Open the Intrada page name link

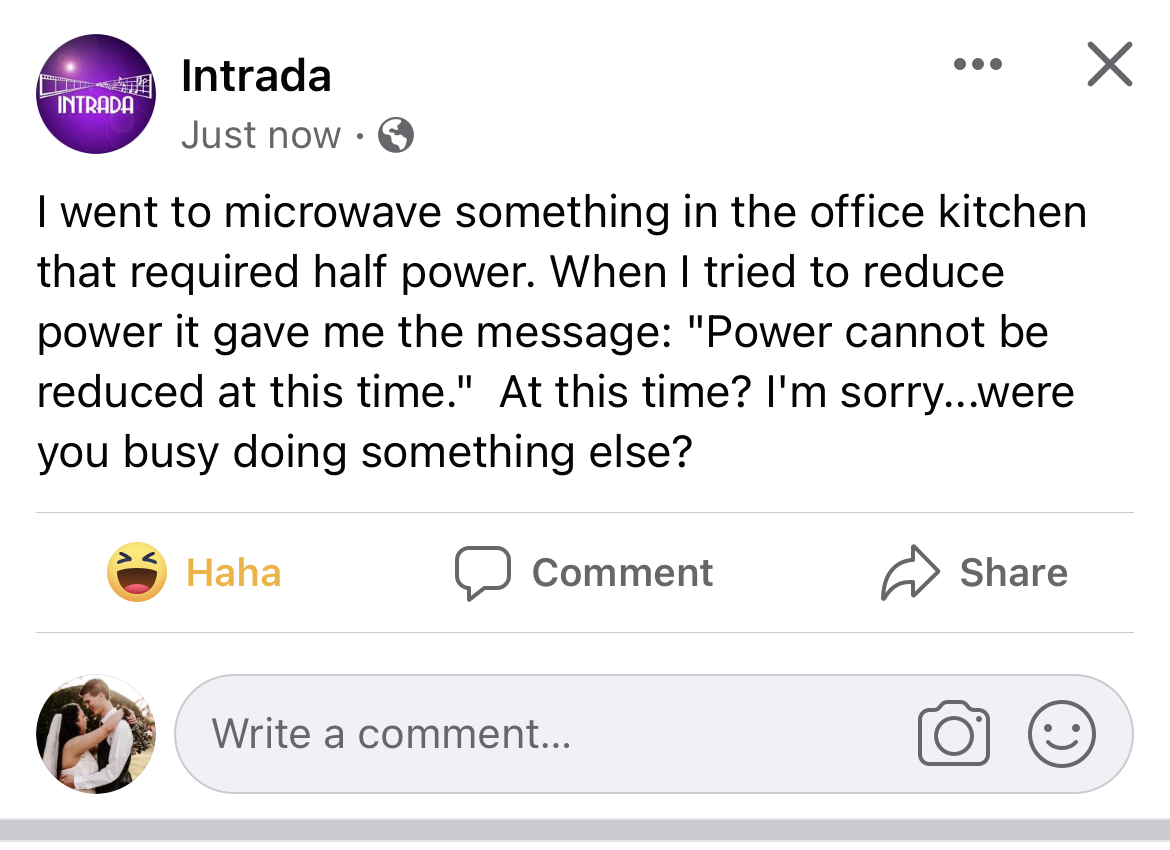(x=256, y=77)
